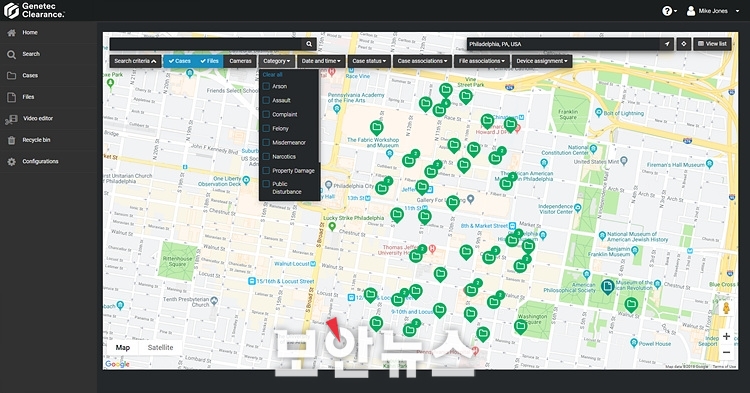Toggle the Property Damage checkbox
This screenshot has width=750, height=393.
pyautogui.click(x=266, y=171)
